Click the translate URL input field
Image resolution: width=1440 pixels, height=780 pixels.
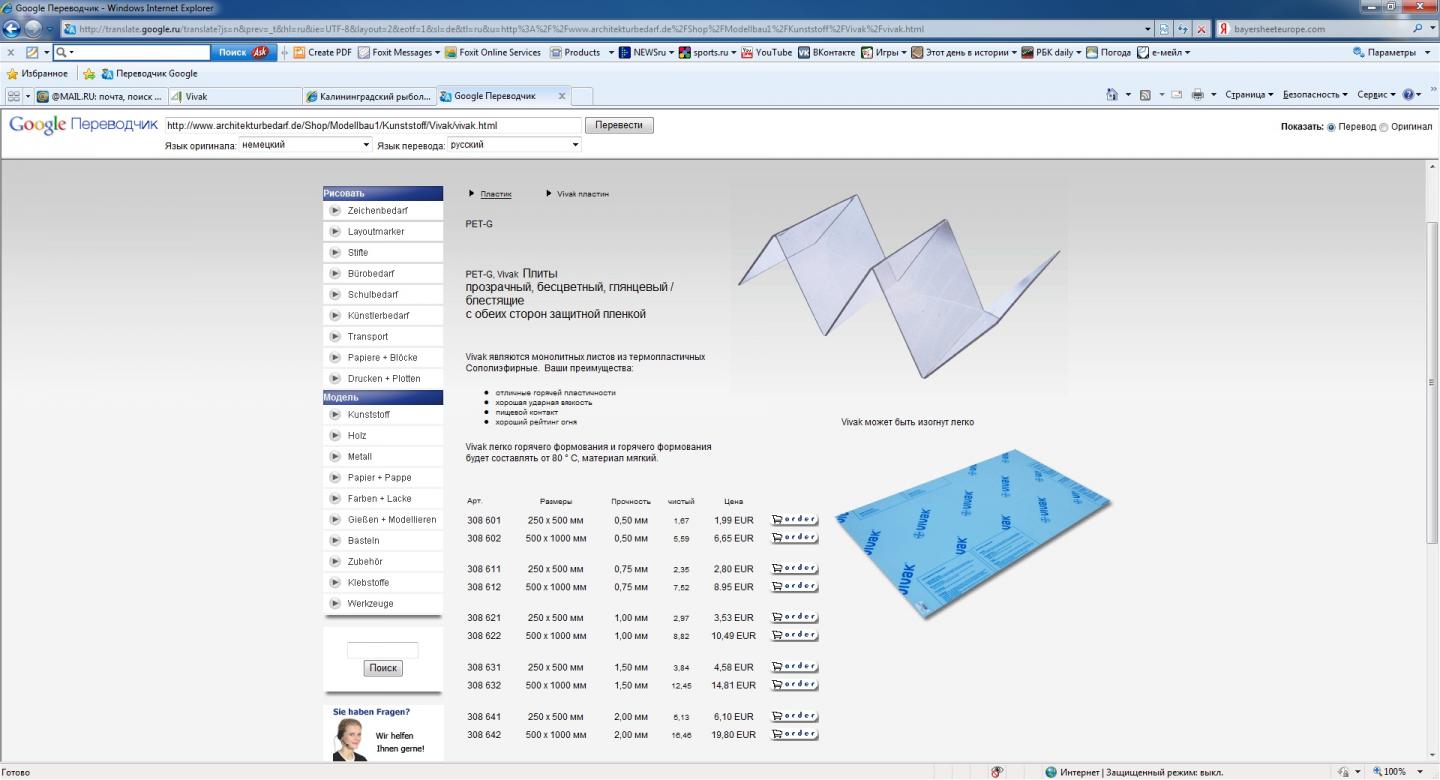(x=372, y=126)
